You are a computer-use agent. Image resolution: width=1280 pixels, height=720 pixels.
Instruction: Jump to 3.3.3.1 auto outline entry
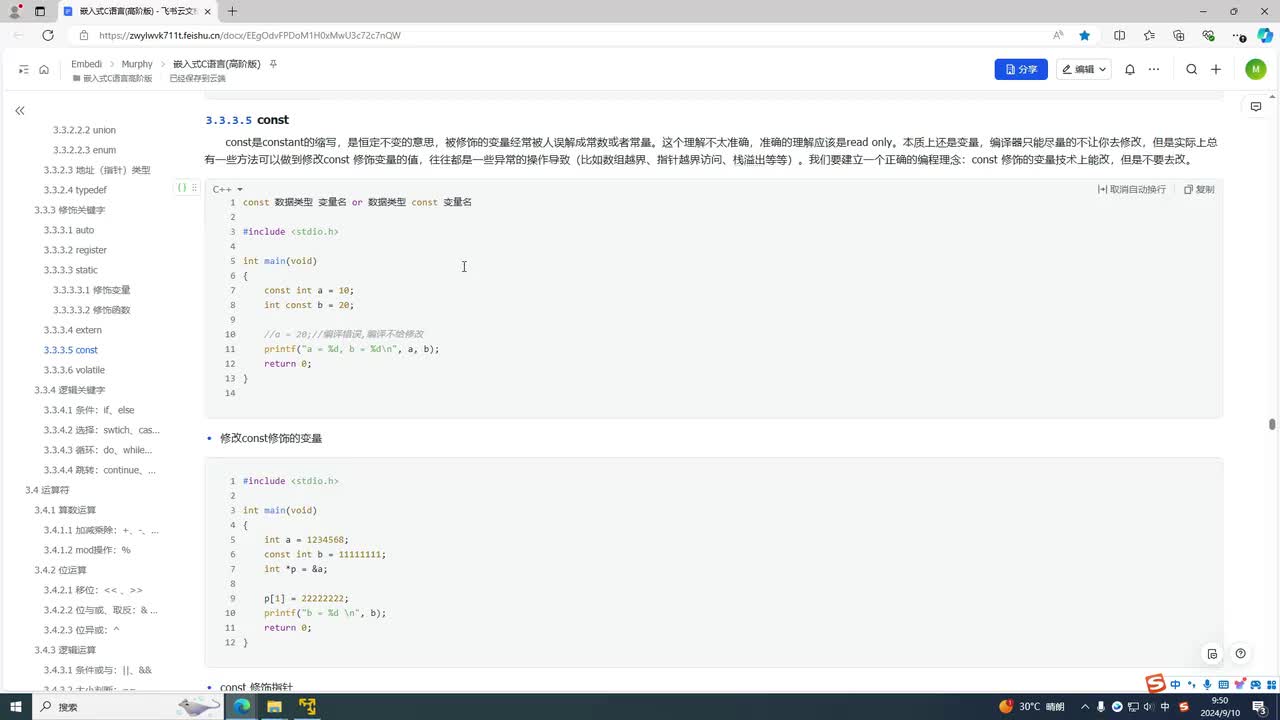68,230
